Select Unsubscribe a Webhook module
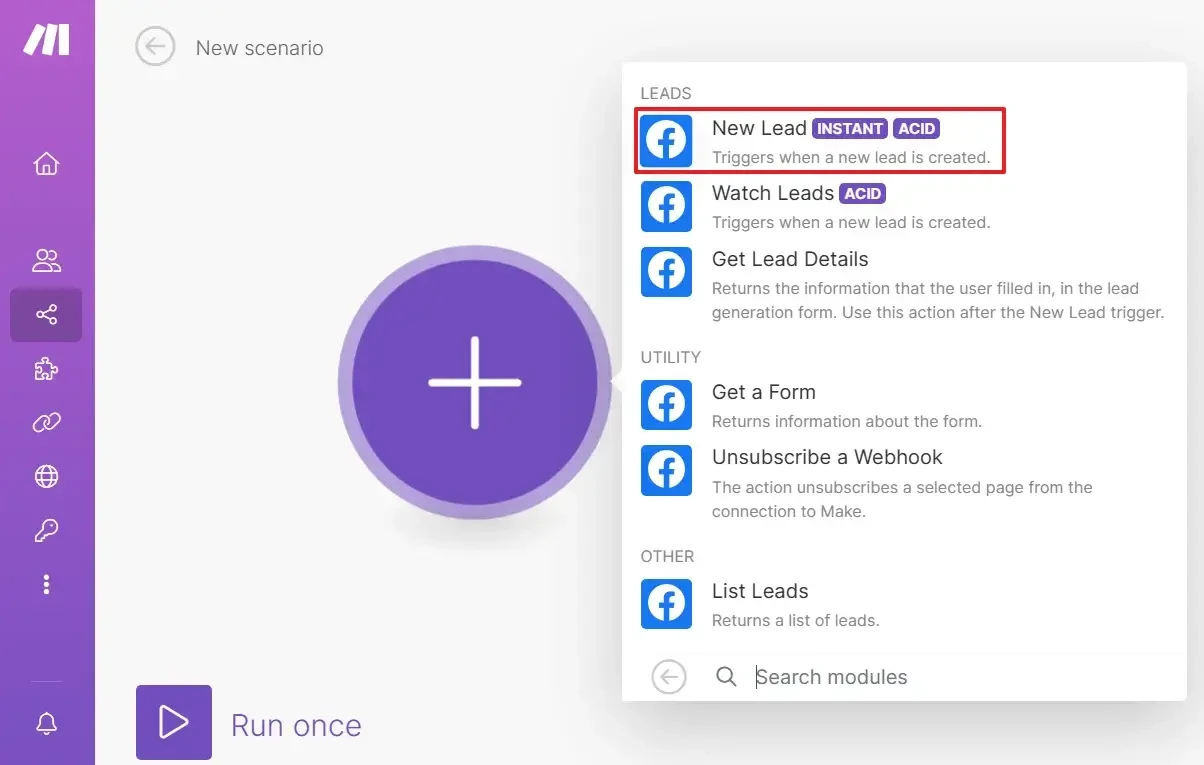Viewport: 1204px width, 765px height. 904,483
